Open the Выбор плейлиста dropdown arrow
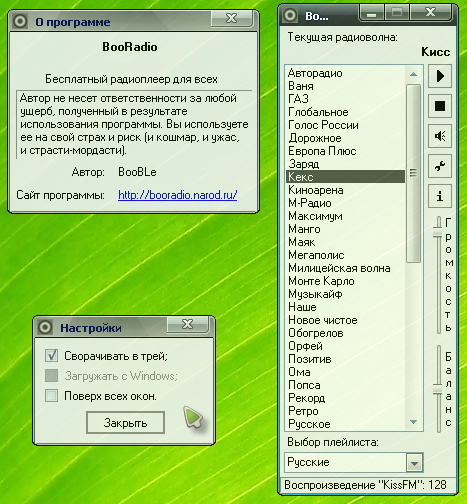Screen dimensions: 467x504 [414, 463]
